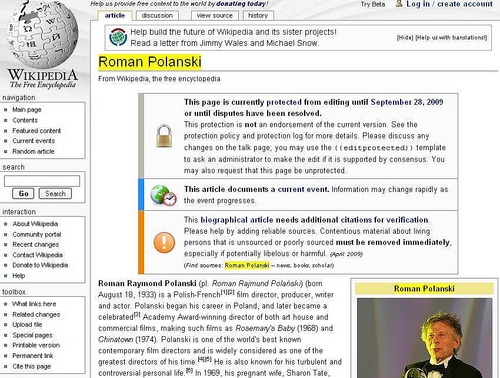
Task: Click the Sharon Tate name in article
Action: pyautogui.click(x=307, y=373)
